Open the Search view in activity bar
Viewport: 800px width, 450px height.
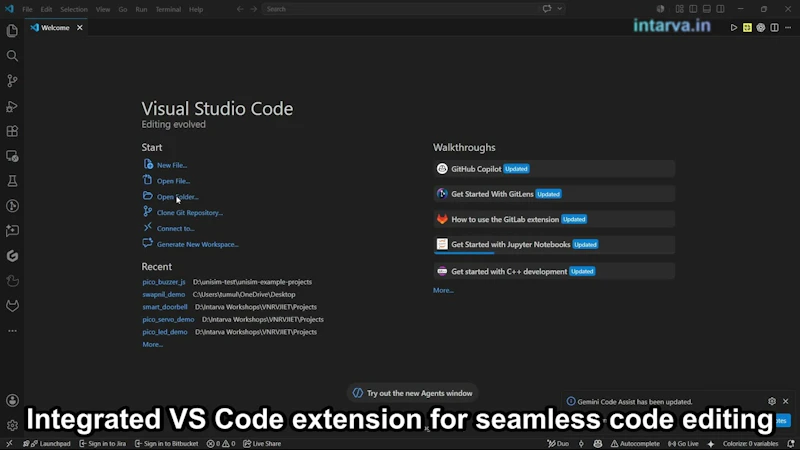[x=12, y=56]
